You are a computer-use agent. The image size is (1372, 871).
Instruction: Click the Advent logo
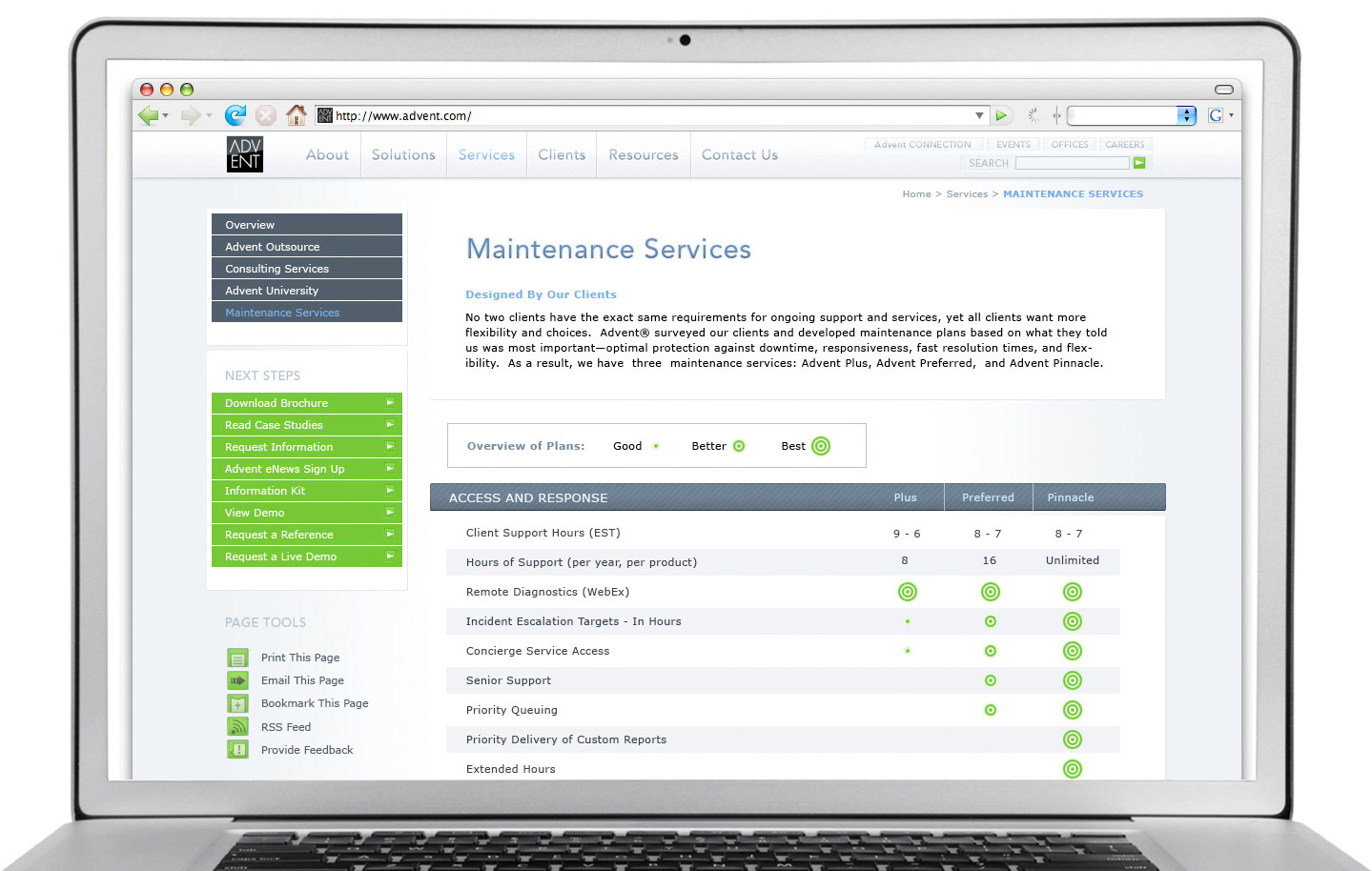pyautogui.click(x=245, y=154)
